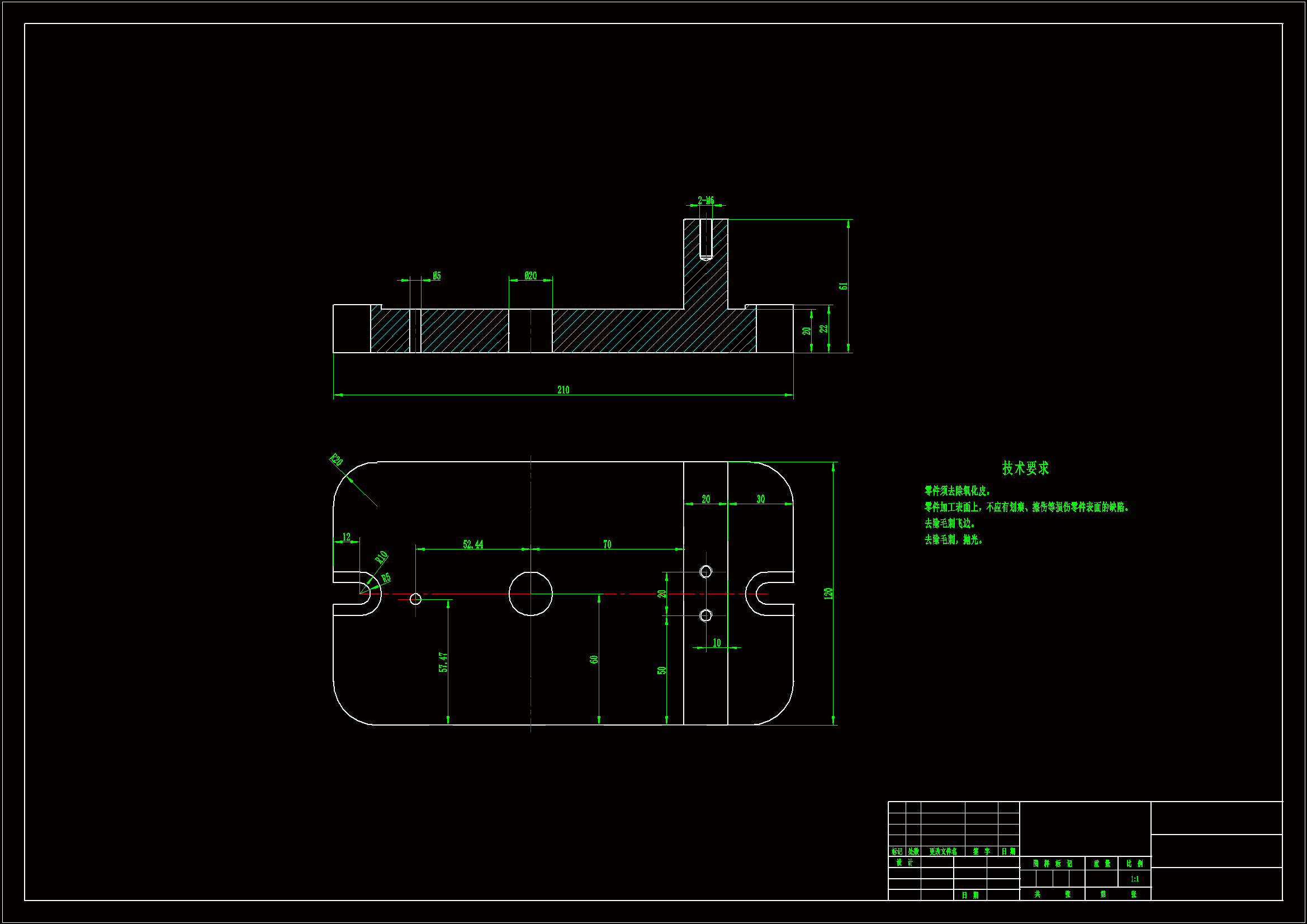Select the lower M6 hole circle

click(x=706, y=615)
